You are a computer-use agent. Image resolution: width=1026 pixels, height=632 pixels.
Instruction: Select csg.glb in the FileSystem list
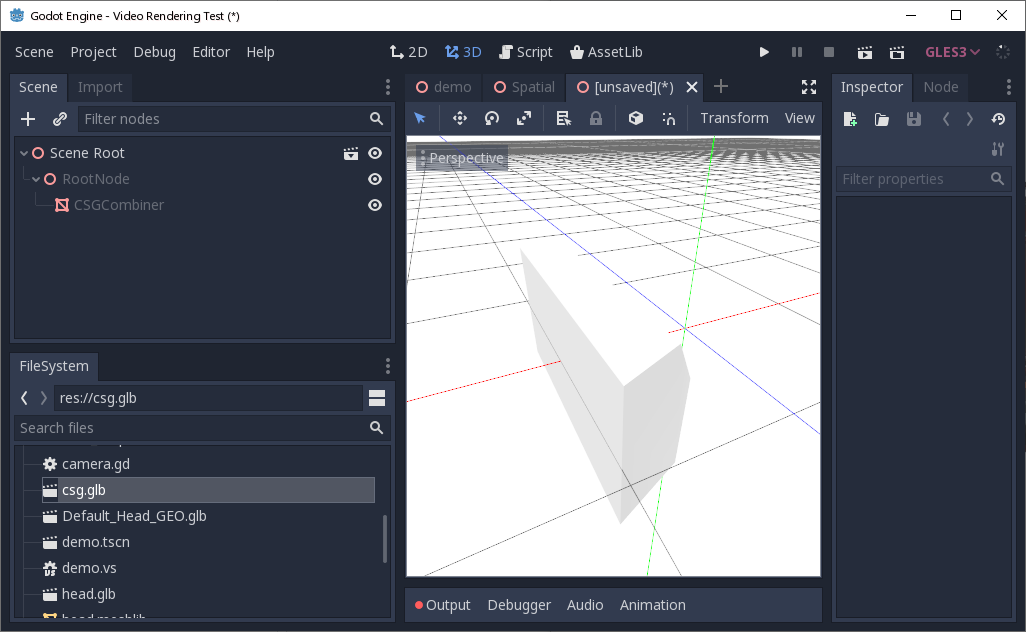(x=85, y=490)
